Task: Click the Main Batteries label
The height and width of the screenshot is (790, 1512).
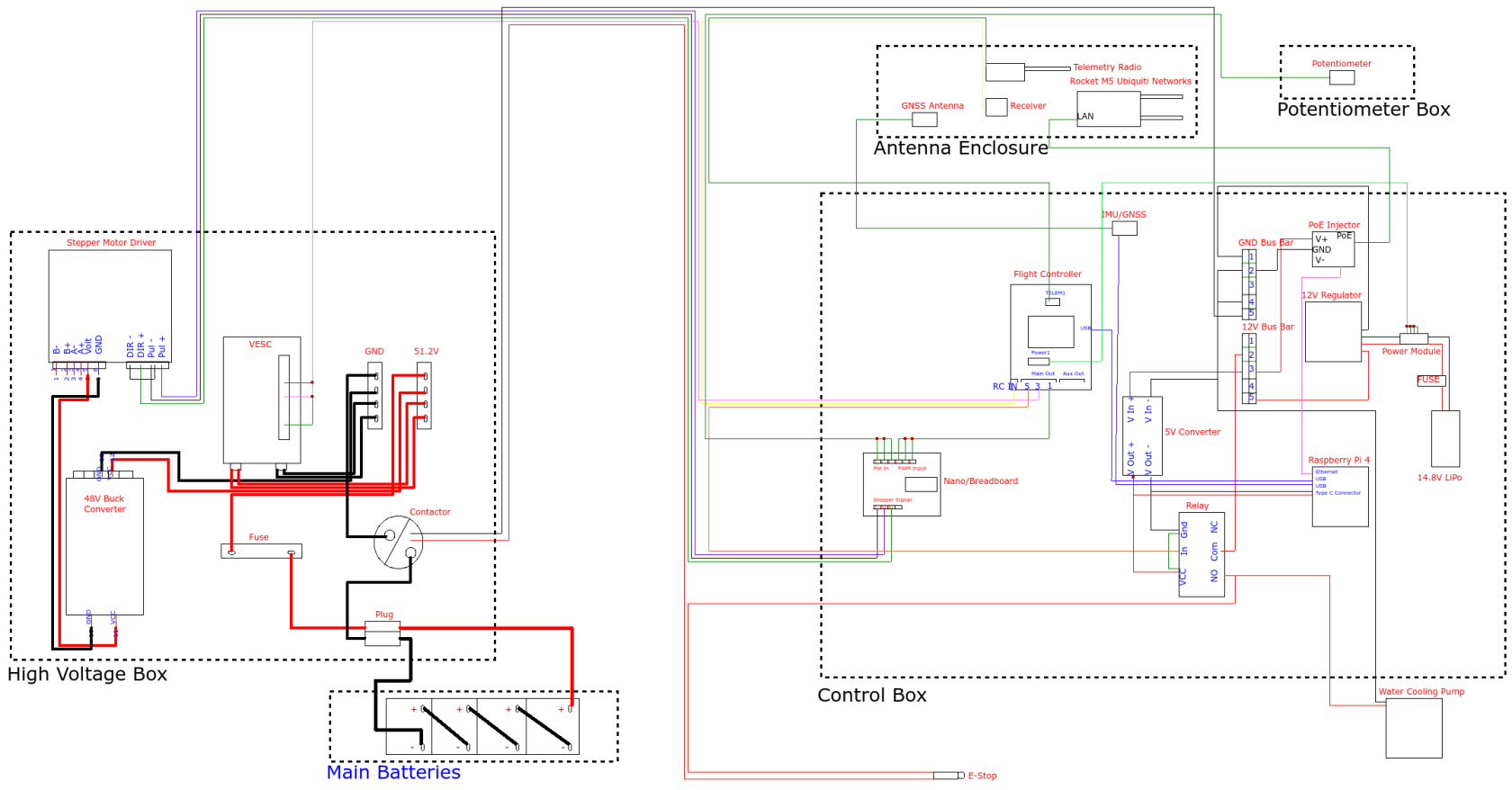Action: tap(393, 772)
